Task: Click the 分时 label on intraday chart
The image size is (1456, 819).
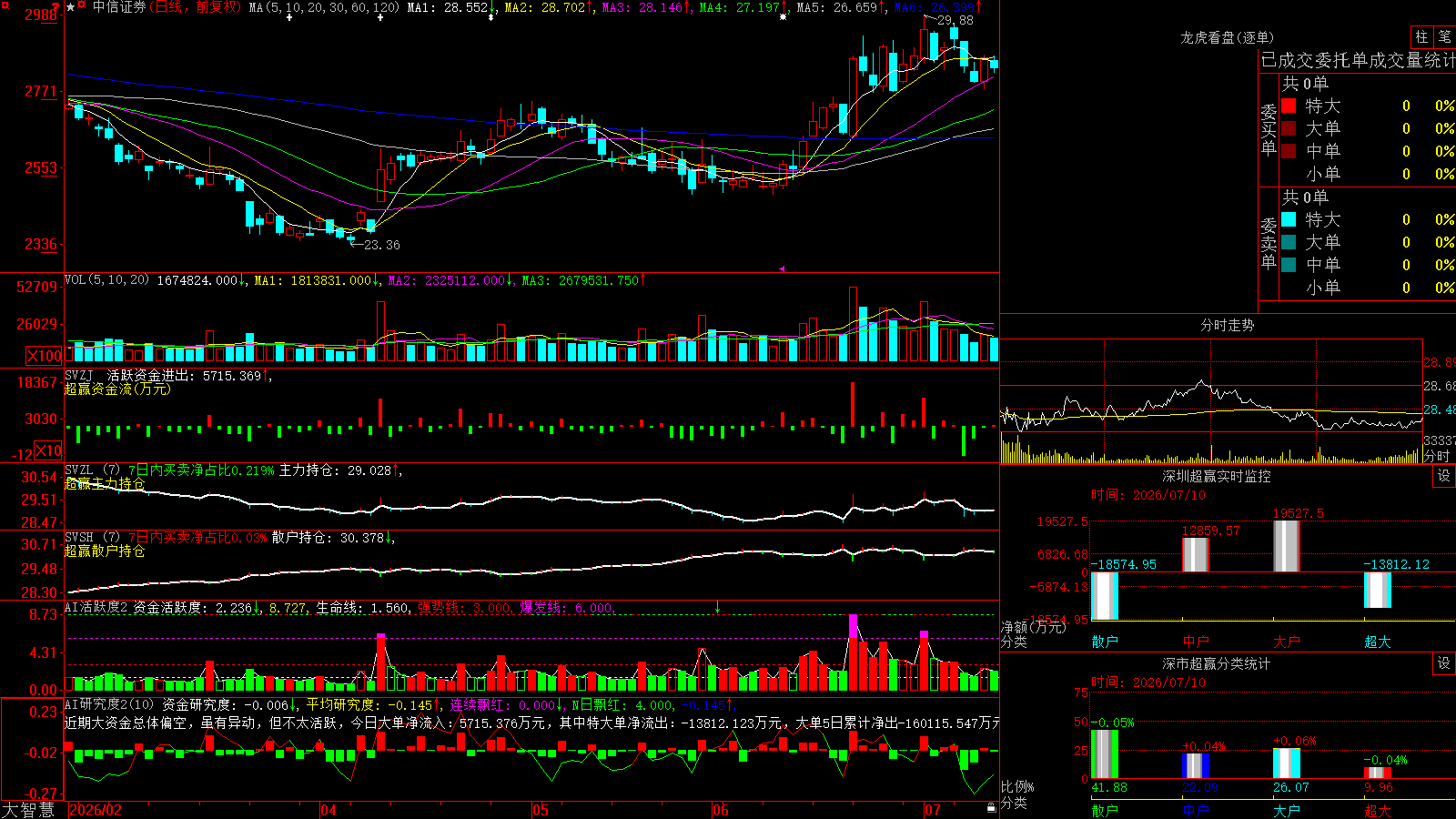Action: 1437,456
